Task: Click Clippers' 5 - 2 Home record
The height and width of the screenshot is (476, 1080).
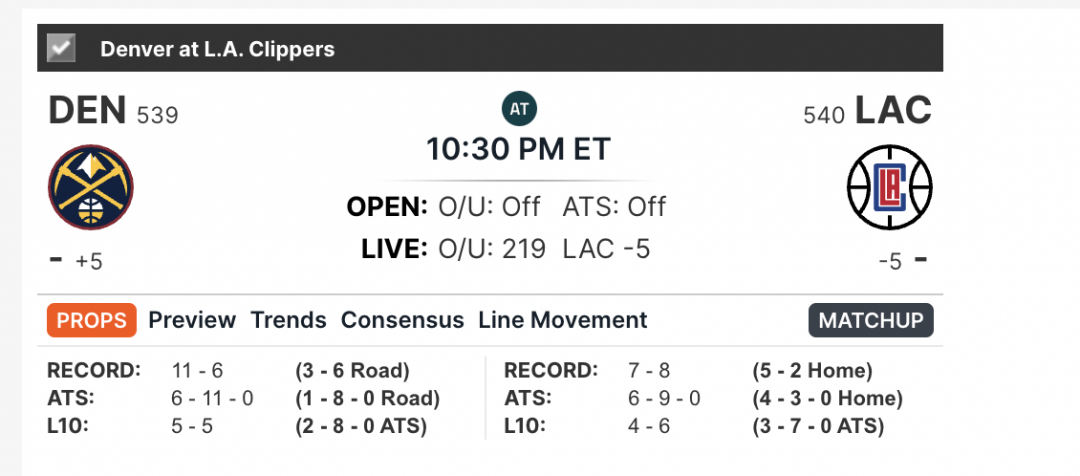Action: [x=812, y=371]
